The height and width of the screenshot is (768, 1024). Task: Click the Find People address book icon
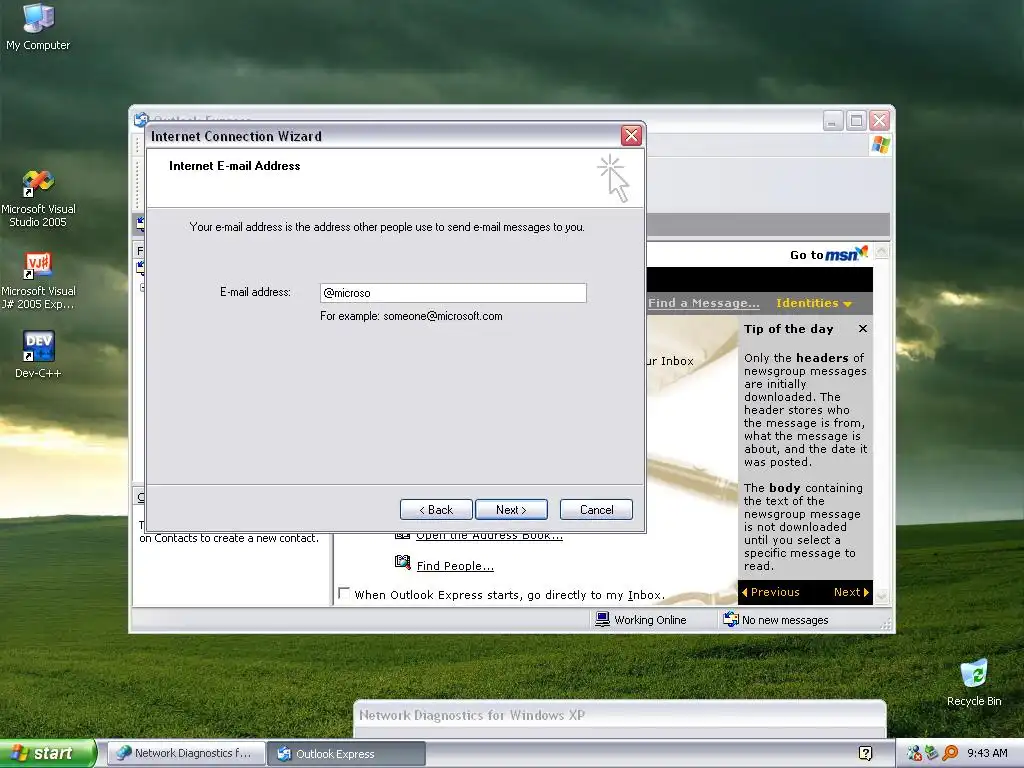click(402, 562)
